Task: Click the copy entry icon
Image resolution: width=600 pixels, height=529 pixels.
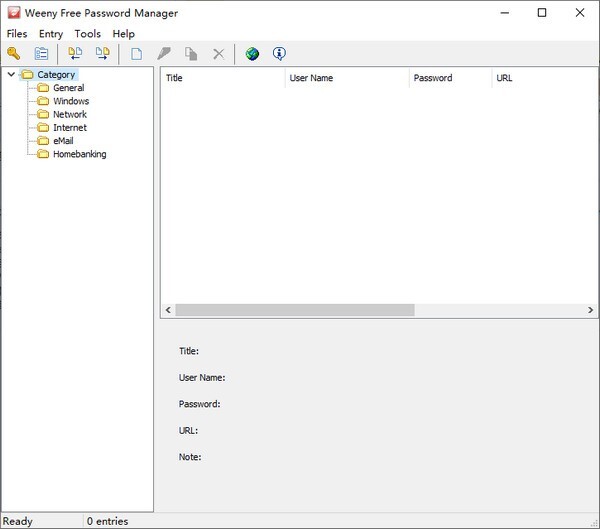Action: click(x=190, y=54)
